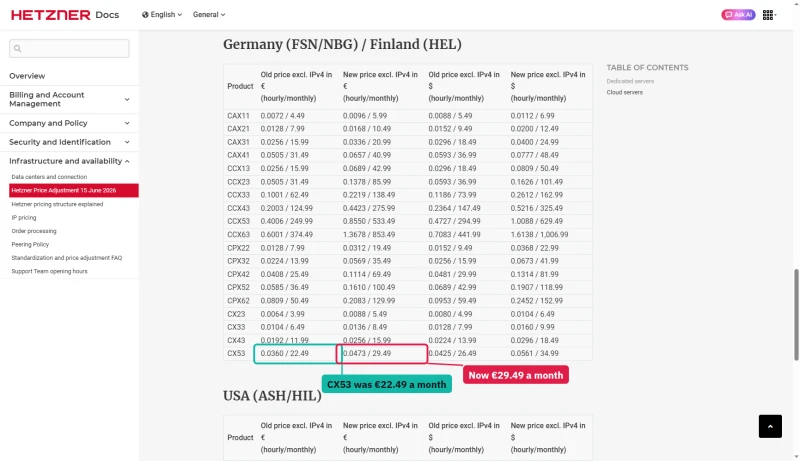Screen dimensions: 800x461
Task: Click the CCX63 product cell
Action: (238, 235)
